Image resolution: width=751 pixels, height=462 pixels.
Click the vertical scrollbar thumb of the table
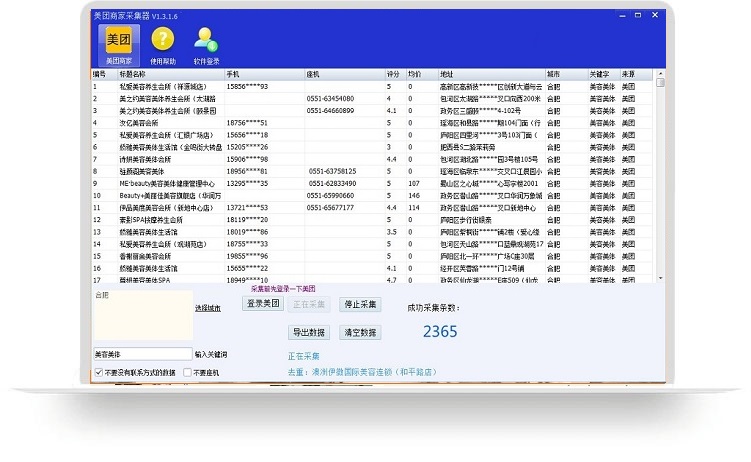click(x=660, y=82)
